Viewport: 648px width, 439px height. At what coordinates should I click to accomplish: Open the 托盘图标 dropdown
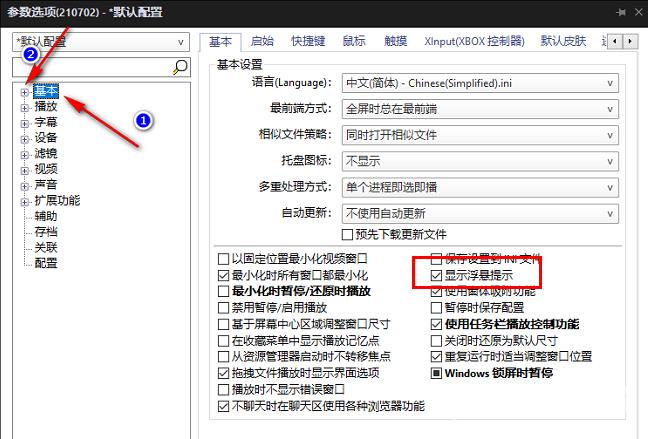tap(480, 160)
